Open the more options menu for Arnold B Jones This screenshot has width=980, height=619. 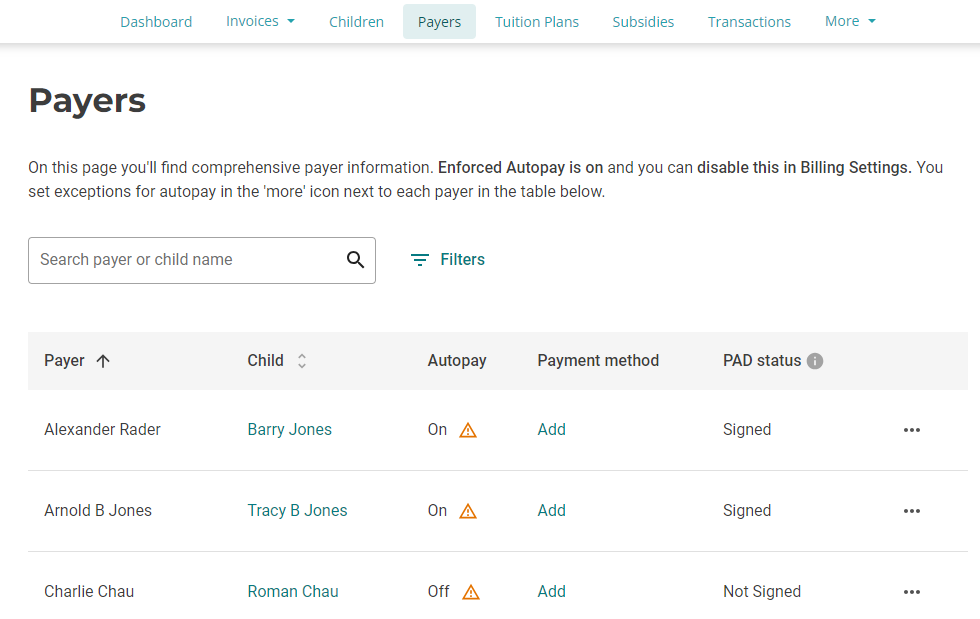coord(911,510)
